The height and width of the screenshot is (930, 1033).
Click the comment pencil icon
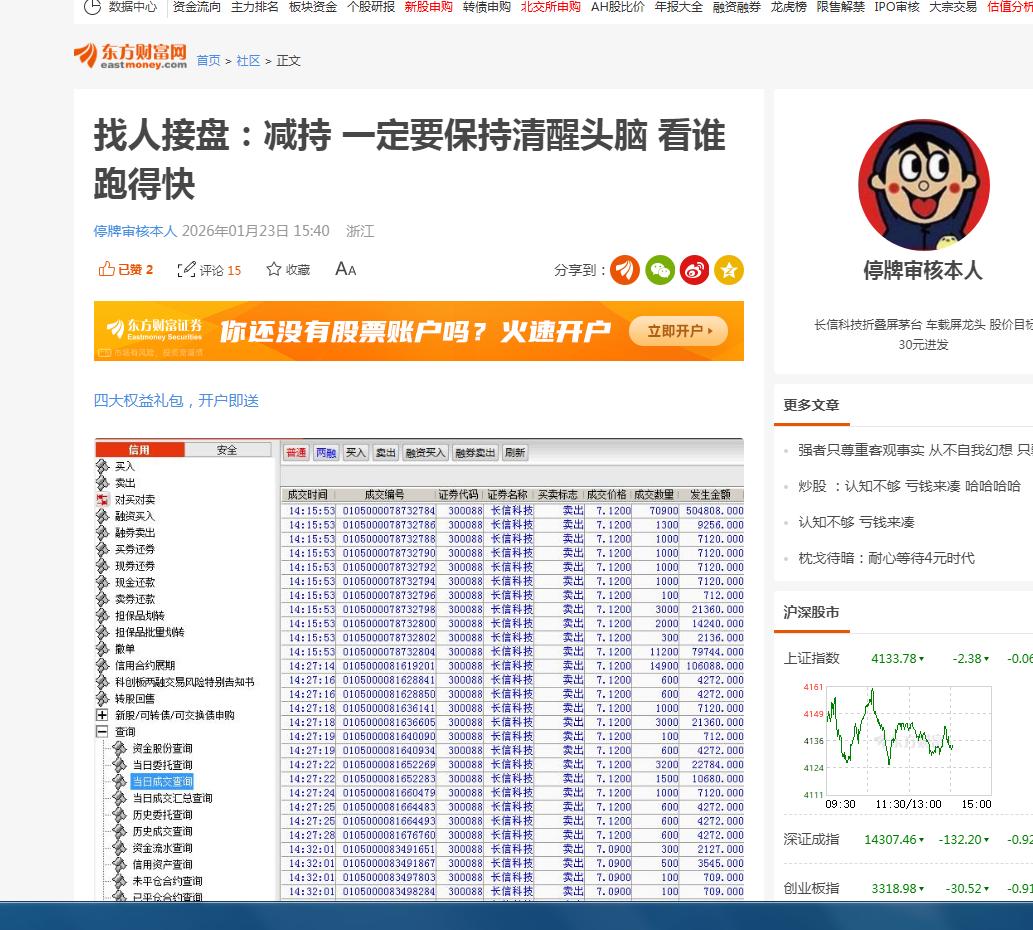[x=186, y=269]
